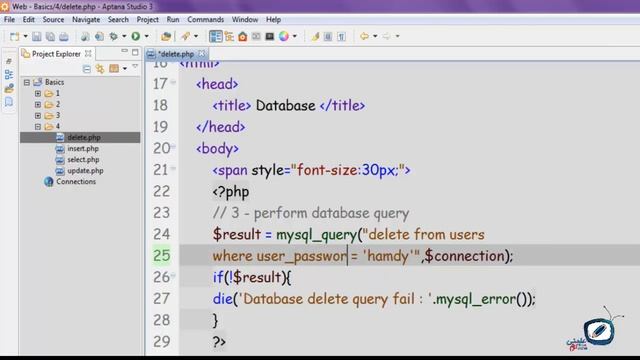Open the Back history dropdown arrow
This screenshot has width=640, height=360.
coord(375,36)
